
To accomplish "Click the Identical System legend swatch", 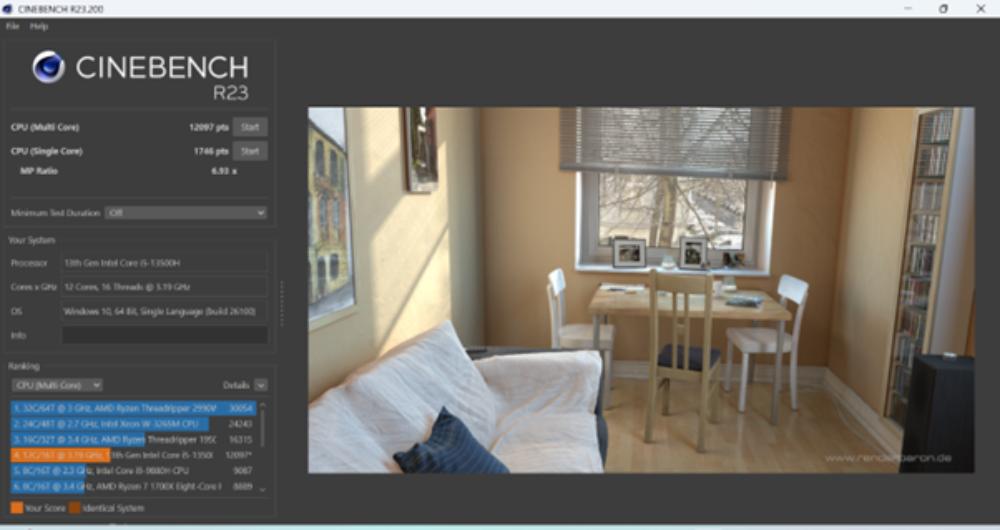I will [x=74, y=508].
